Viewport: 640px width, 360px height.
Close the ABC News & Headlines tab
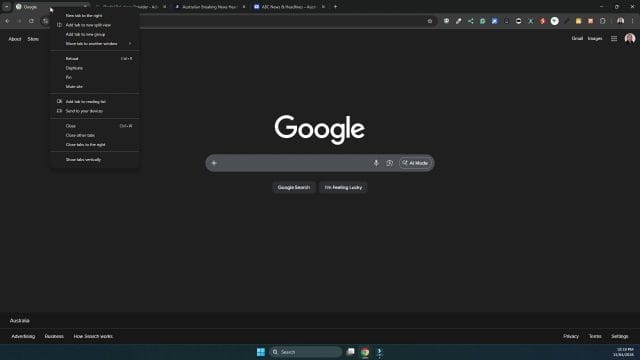323,7
